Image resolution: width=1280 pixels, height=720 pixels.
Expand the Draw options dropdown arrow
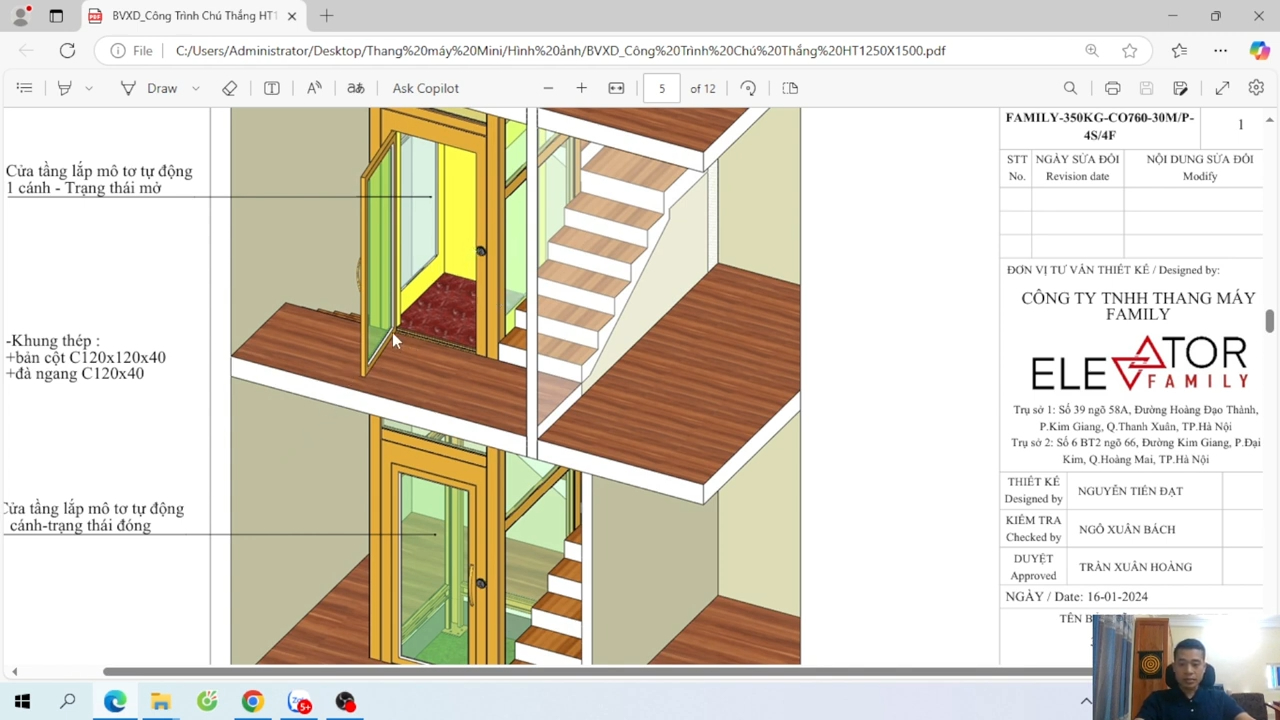(196, 88)
